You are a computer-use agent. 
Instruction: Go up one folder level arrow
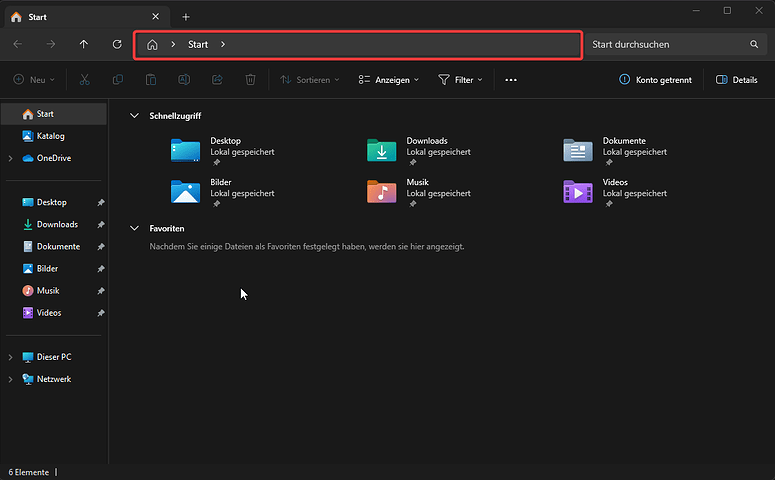tap(84, 45)
